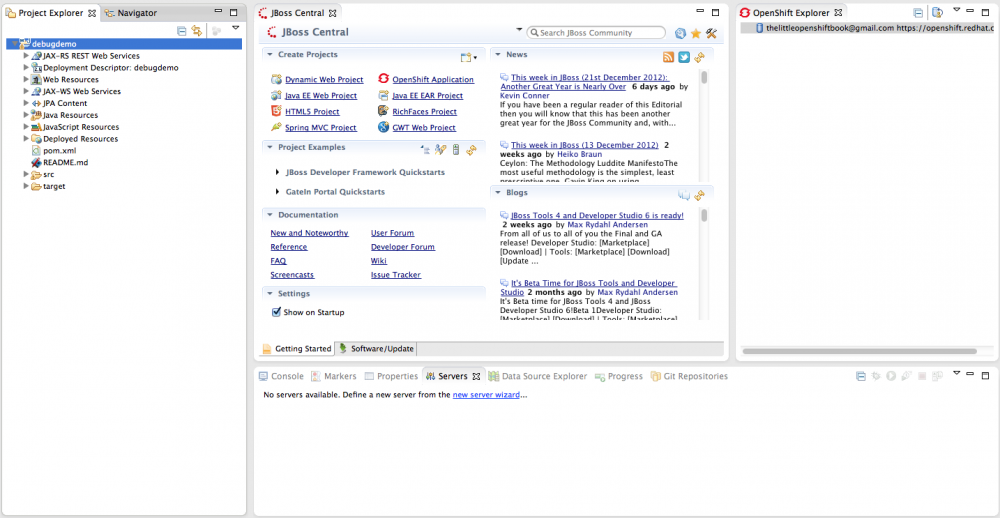The height and width of the screenshot is (518, 1000).
Task: Open the Project Explorer view menu dropdown
Action: click(x=236, y=29)
